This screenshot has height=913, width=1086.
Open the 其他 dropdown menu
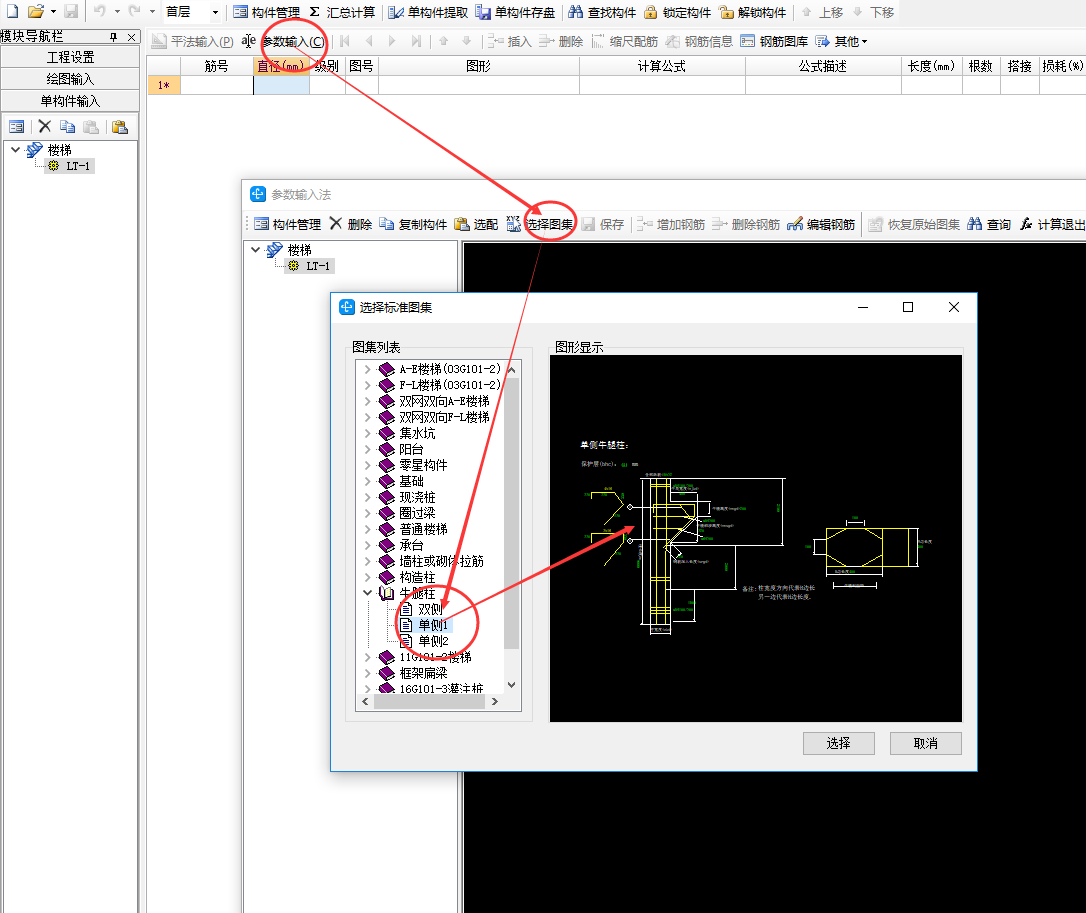pos(842,42)
